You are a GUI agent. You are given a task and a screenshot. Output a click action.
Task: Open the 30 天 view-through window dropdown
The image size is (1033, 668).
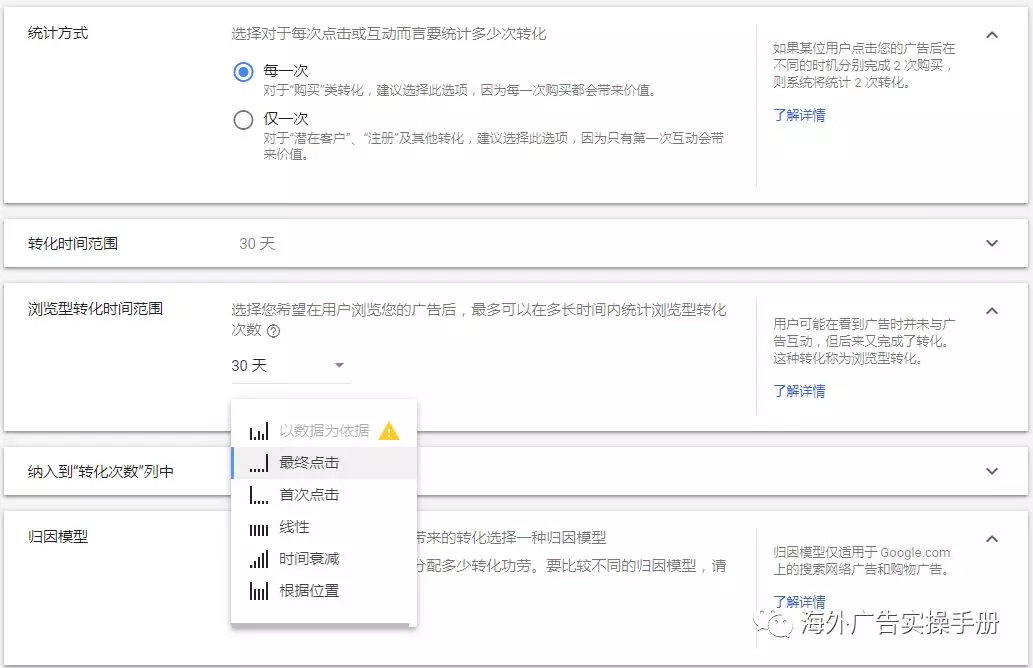[290, 366]
